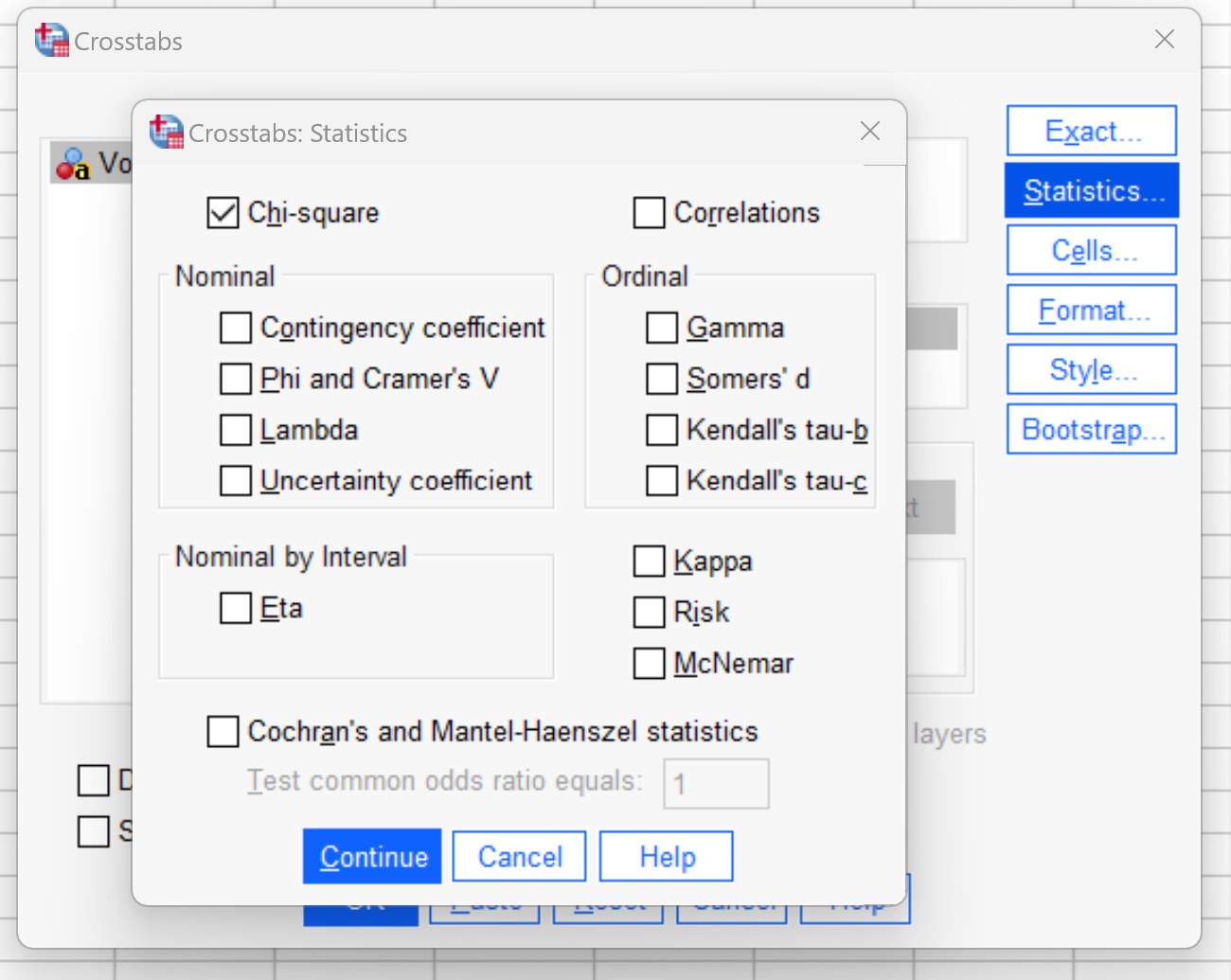Enable the Eta checkbox
Image resolution: width=1231 pixels, height=980 pixels.
coord(236,608)
